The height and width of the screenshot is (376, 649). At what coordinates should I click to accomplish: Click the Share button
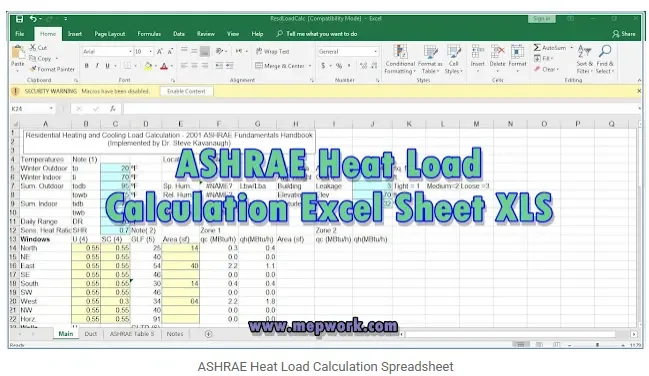624,34
